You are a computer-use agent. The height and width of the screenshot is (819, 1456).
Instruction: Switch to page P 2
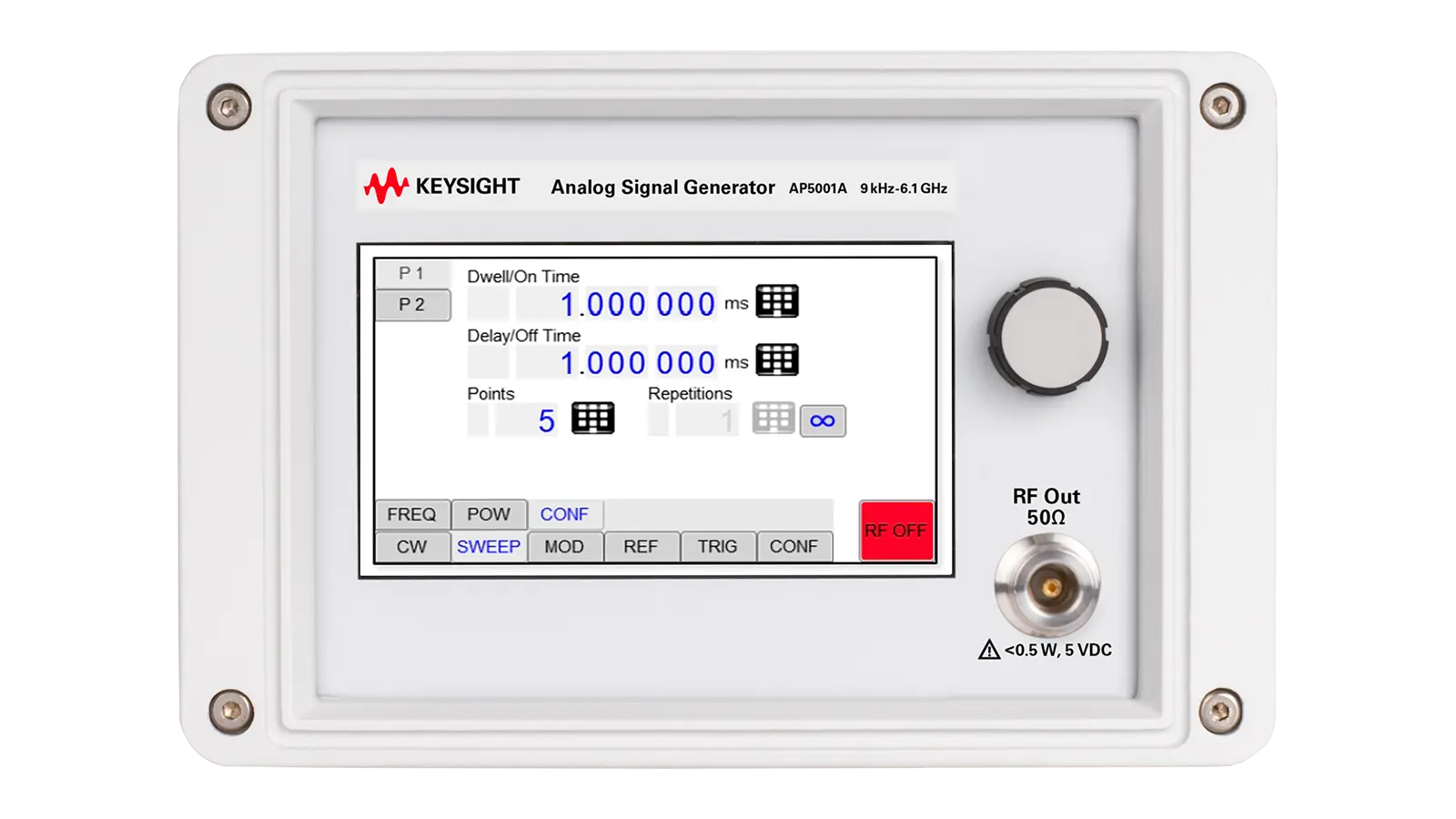412,305
